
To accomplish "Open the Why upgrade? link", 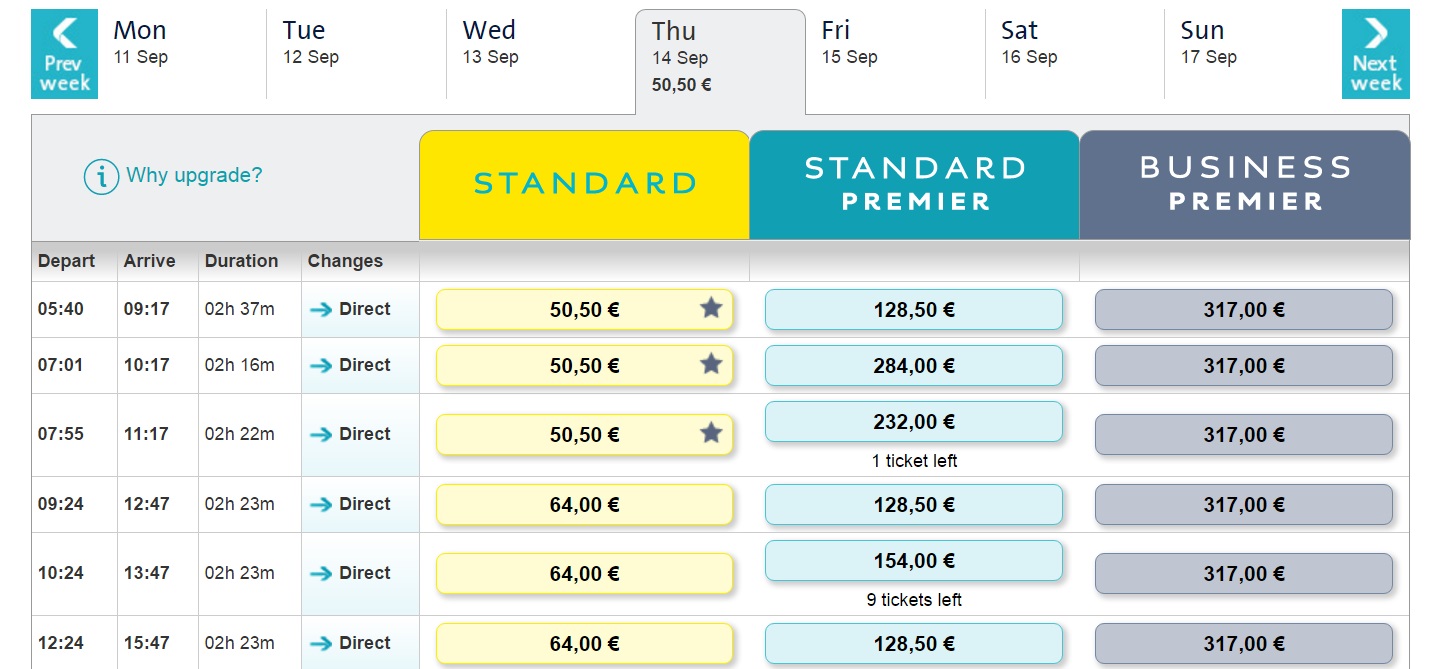I will point(194,176).
